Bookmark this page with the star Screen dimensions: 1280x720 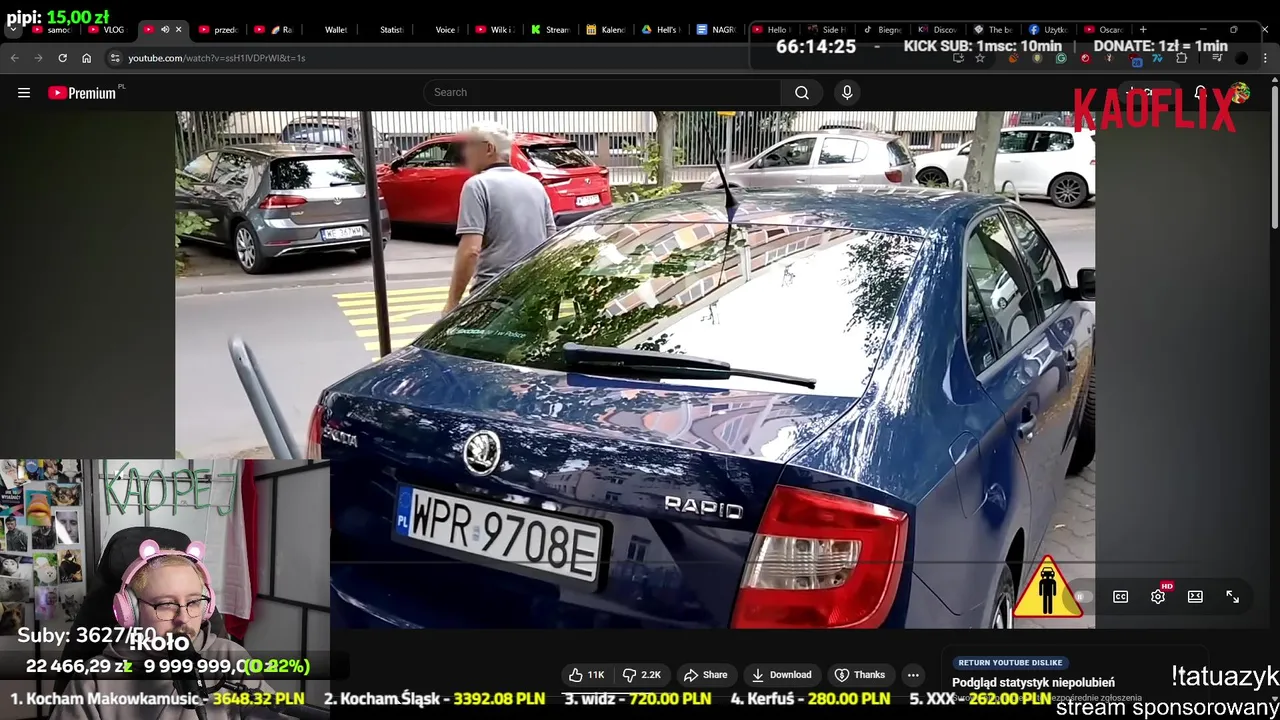(980, 58)
